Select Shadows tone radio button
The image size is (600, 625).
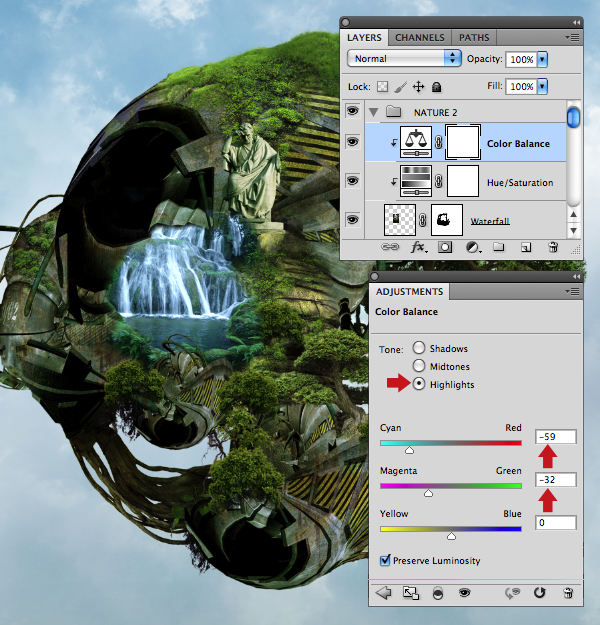419,348
